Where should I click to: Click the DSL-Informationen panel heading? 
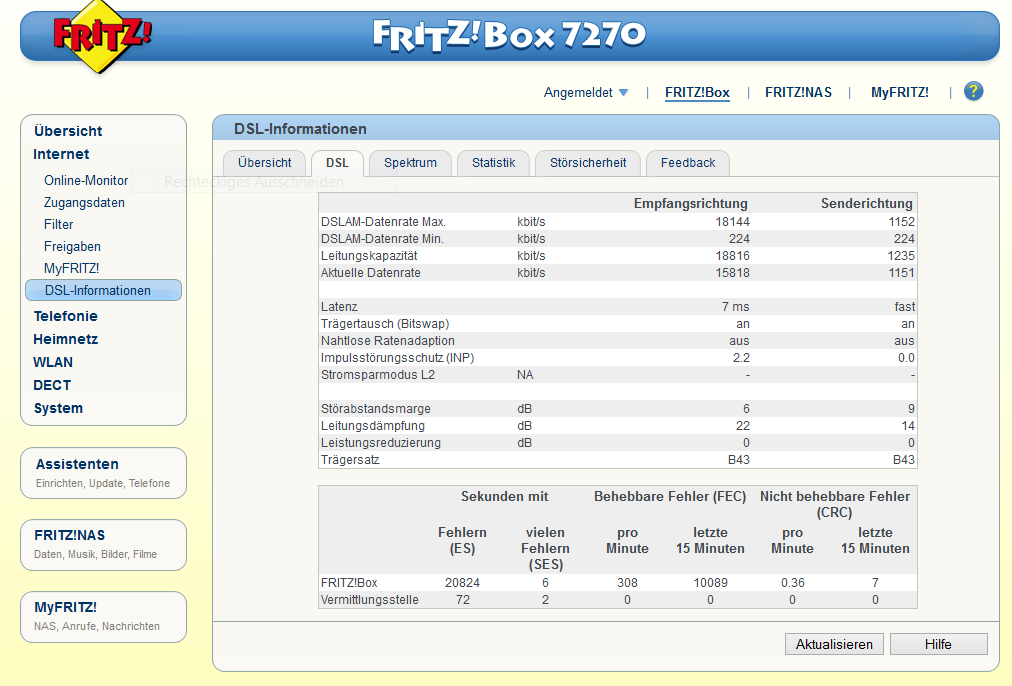click(x=300, y=129)
